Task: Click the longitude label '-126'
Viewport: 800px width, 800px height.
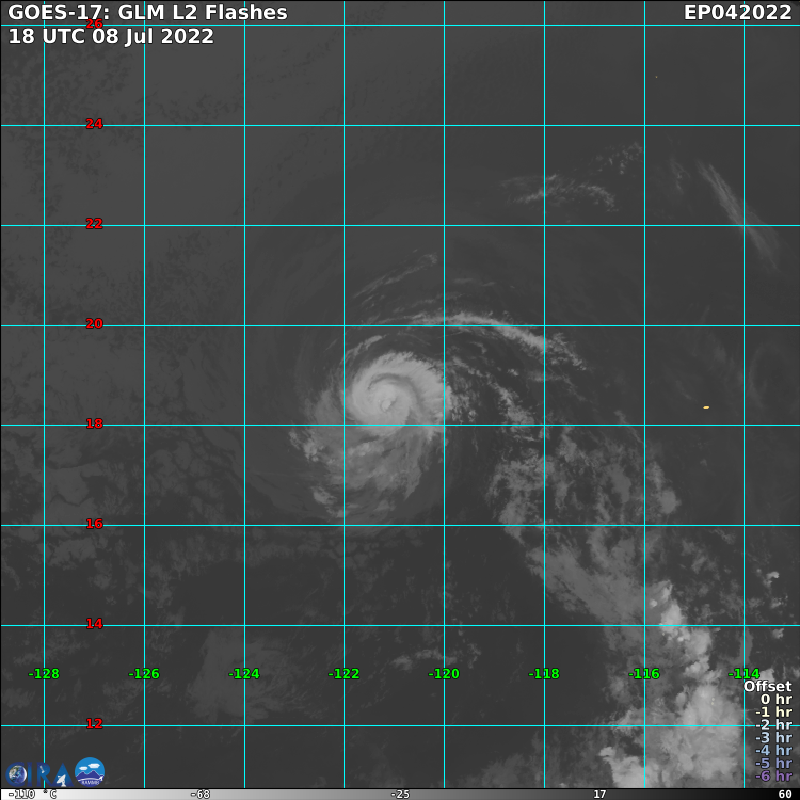Action: [x=144, y=673]
